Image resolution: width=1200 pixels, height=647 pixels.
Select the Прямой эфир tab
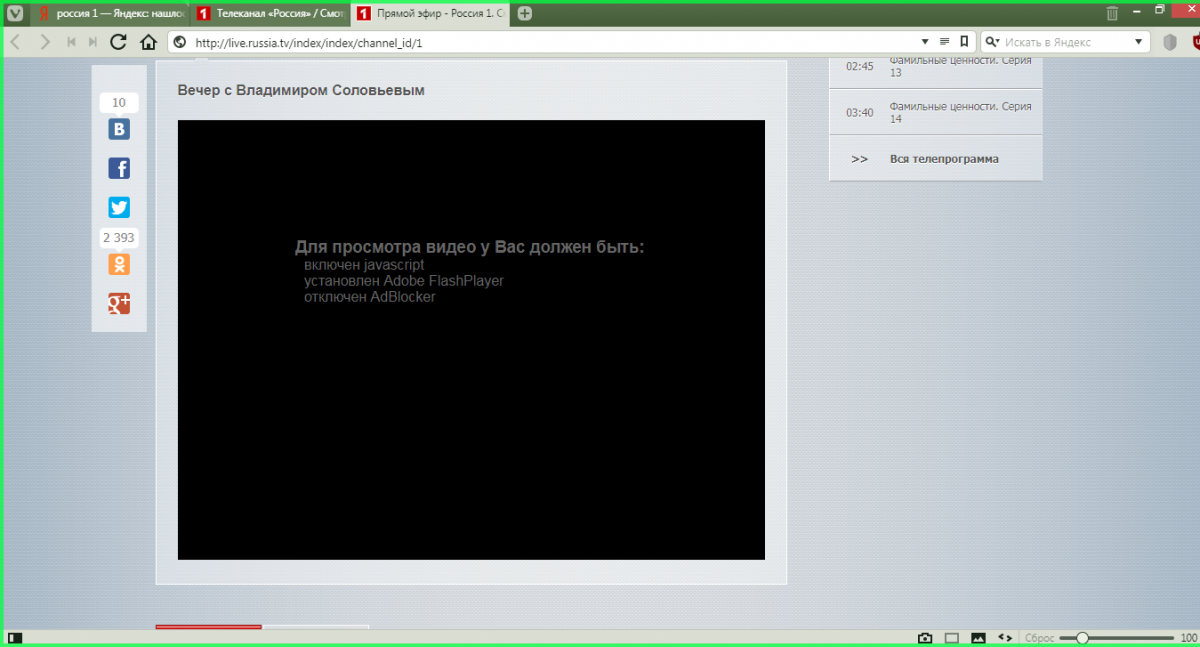(x=429, y=14)
